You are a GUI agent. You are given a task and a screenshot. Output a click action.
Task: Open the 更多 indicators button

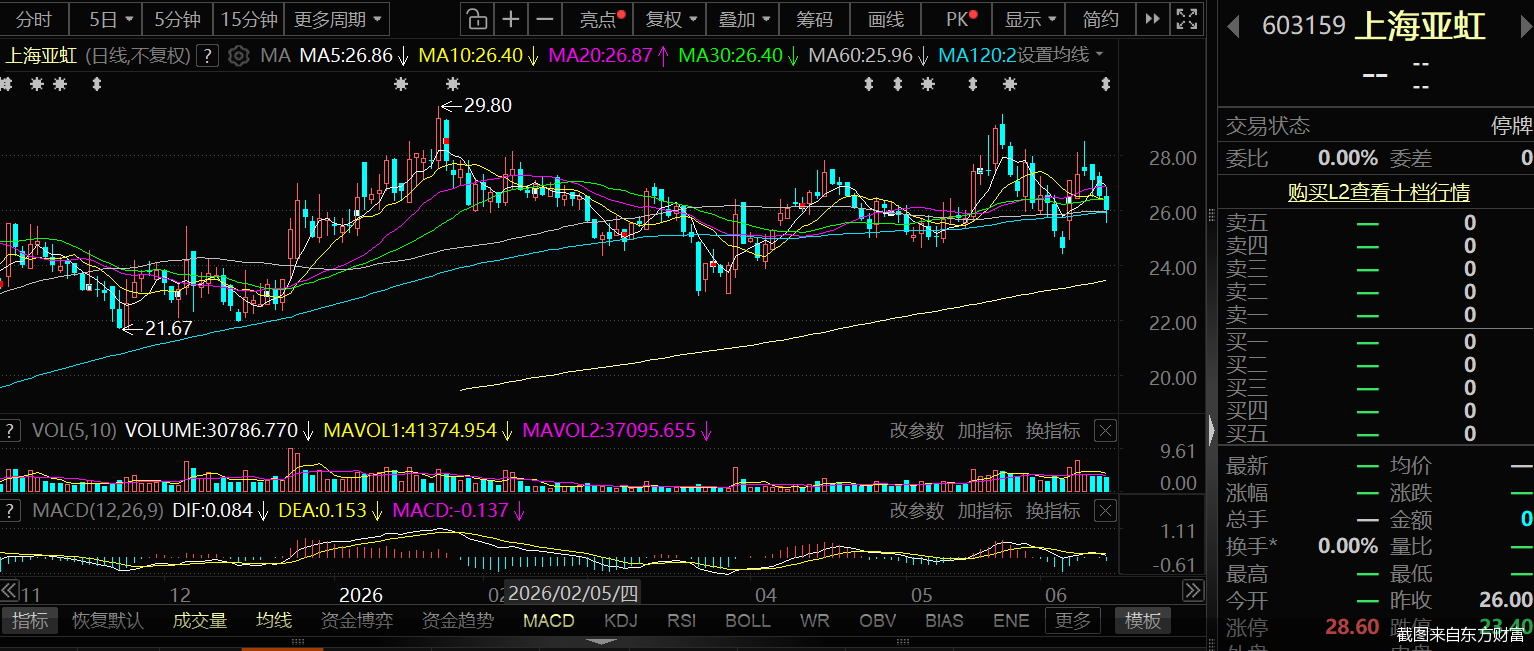tap(1073, 621)
